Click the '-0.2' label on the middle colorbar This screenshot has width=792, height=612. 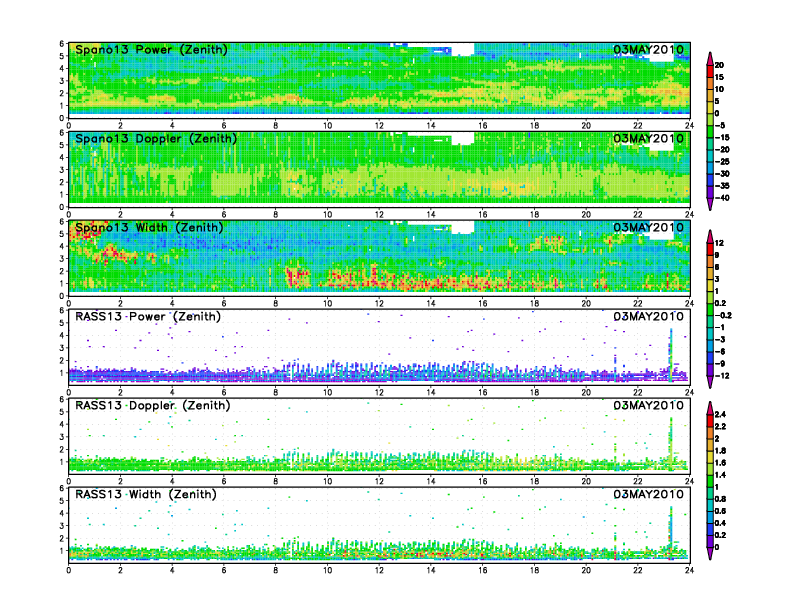click(x=723, y=316)
